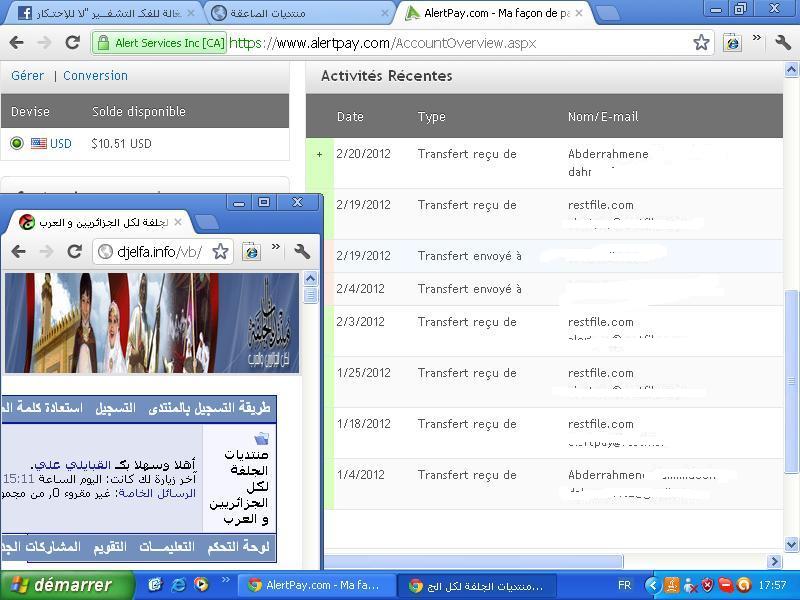Open the طريقة التسجيل بالمنتدى menu item
Screen dimensions: 800x600
[210, 408]
